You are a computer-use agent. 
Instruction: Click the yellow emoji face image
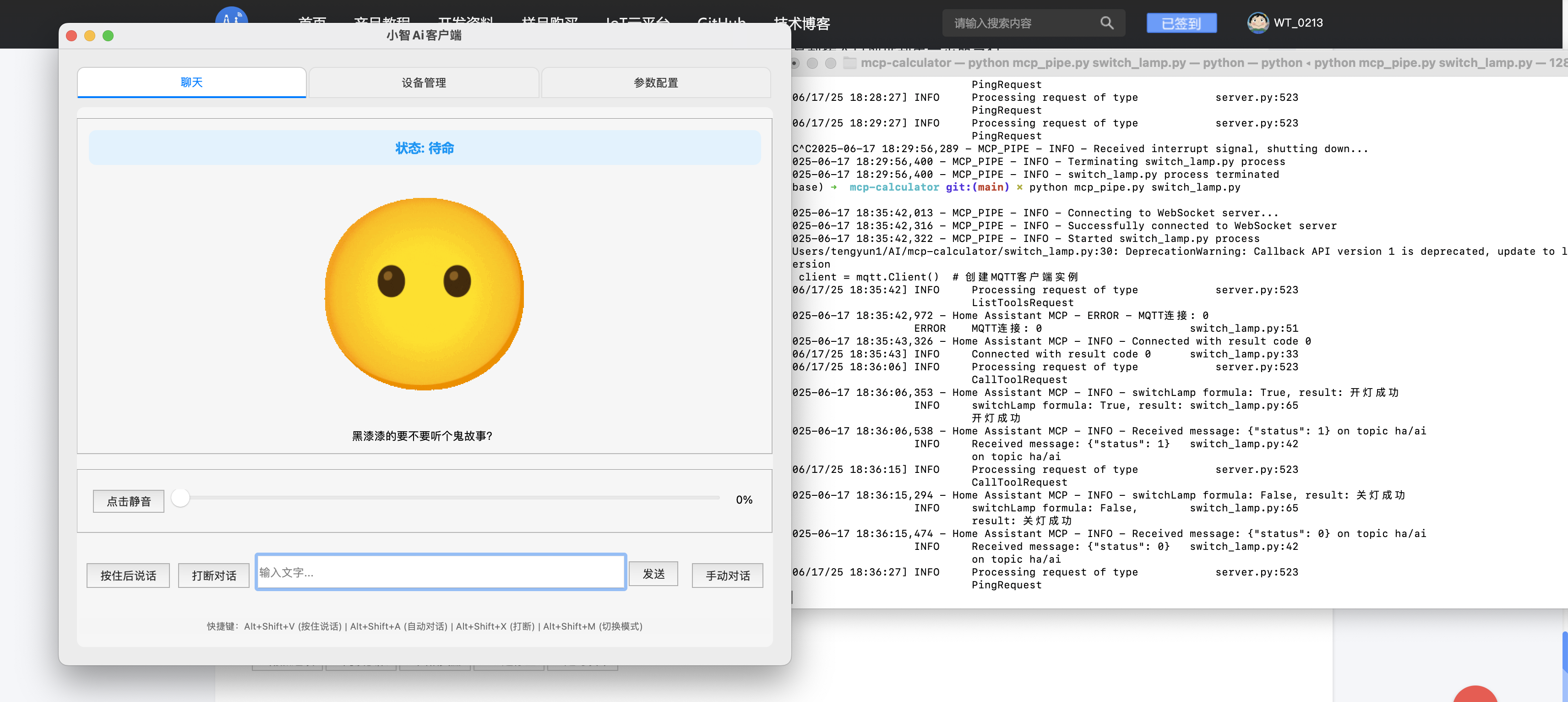tap(424, 293)
